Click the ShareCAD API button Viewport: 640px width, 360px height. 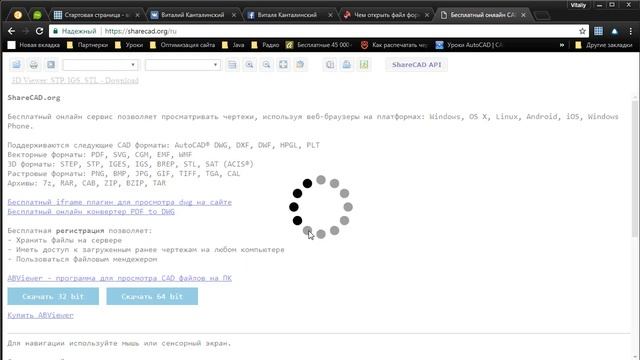[x=416, y=64]
